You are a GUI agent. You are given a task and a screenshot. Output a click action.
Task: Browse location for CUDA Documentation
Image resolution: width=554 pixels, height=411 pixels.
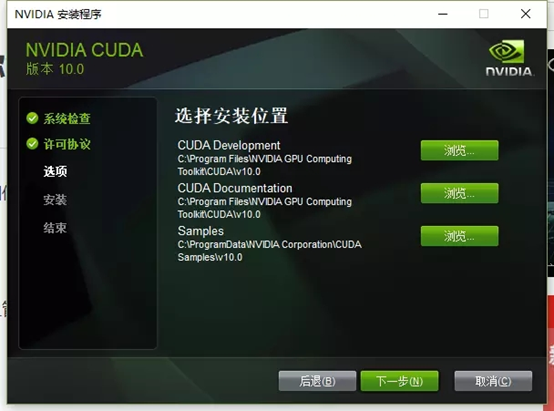[x=459, y=193]
